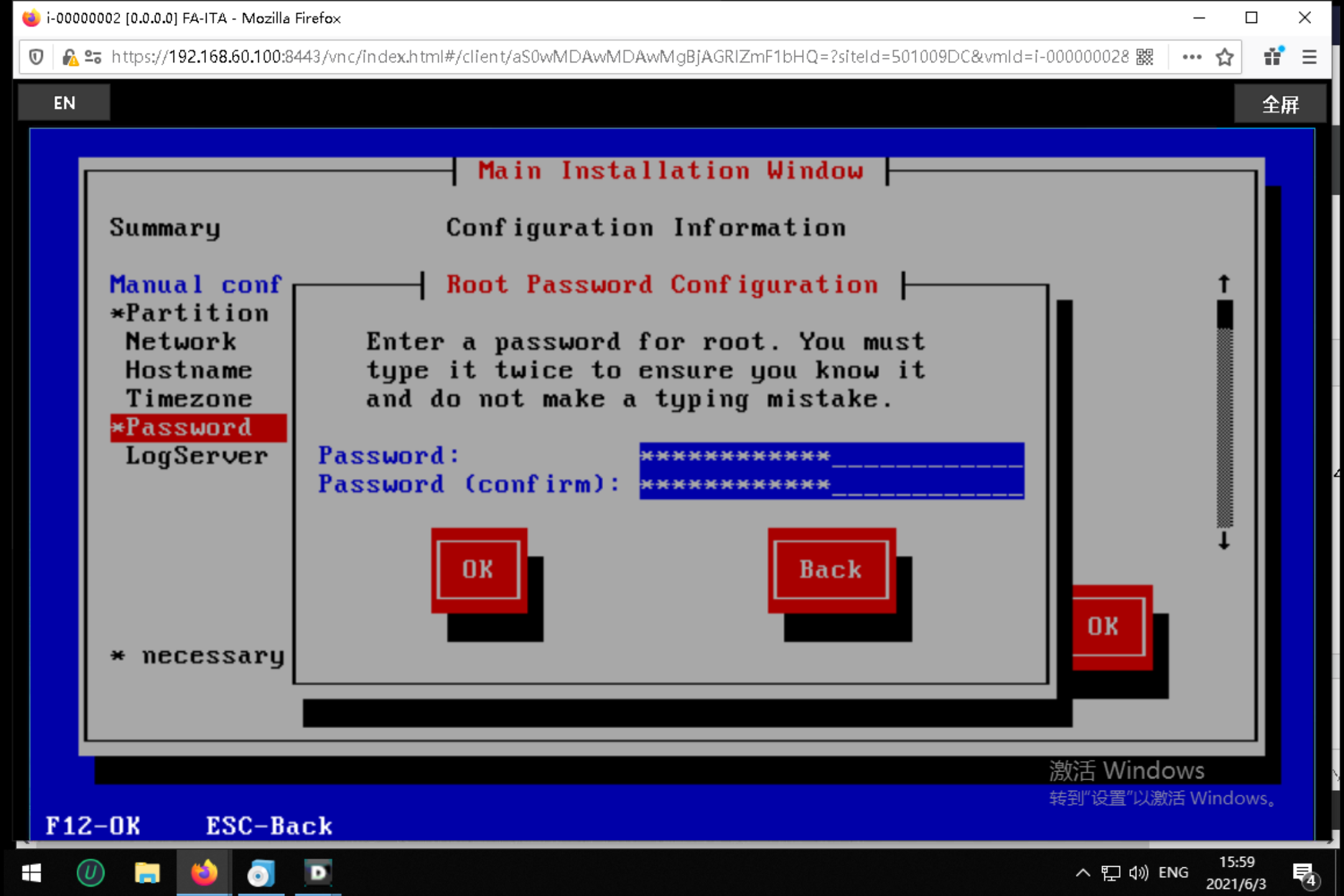The image size is (1344, 896).
Task: Click the QR code icon in address bar
Action: (x=1145, y=57)
